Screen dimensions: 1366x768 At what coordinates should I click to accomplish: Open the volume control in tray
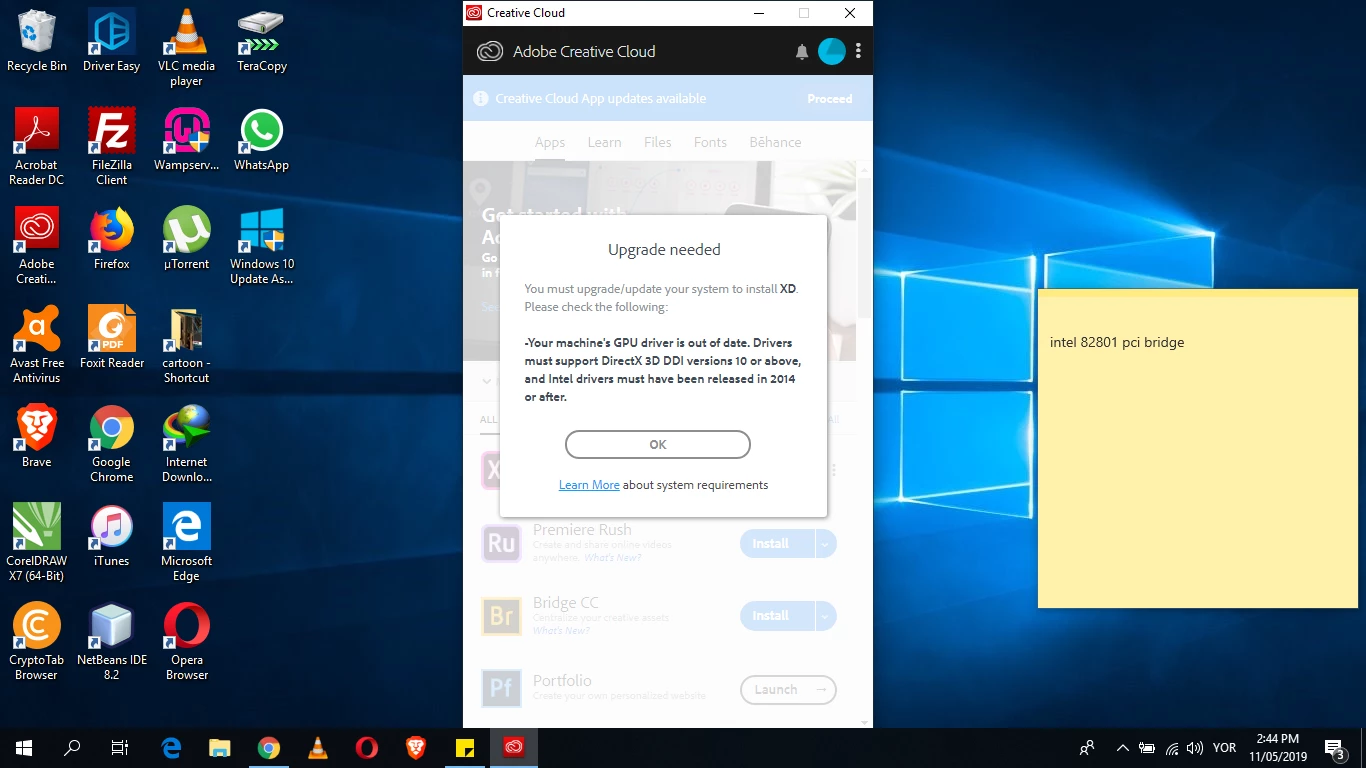tap(1195, 748)
